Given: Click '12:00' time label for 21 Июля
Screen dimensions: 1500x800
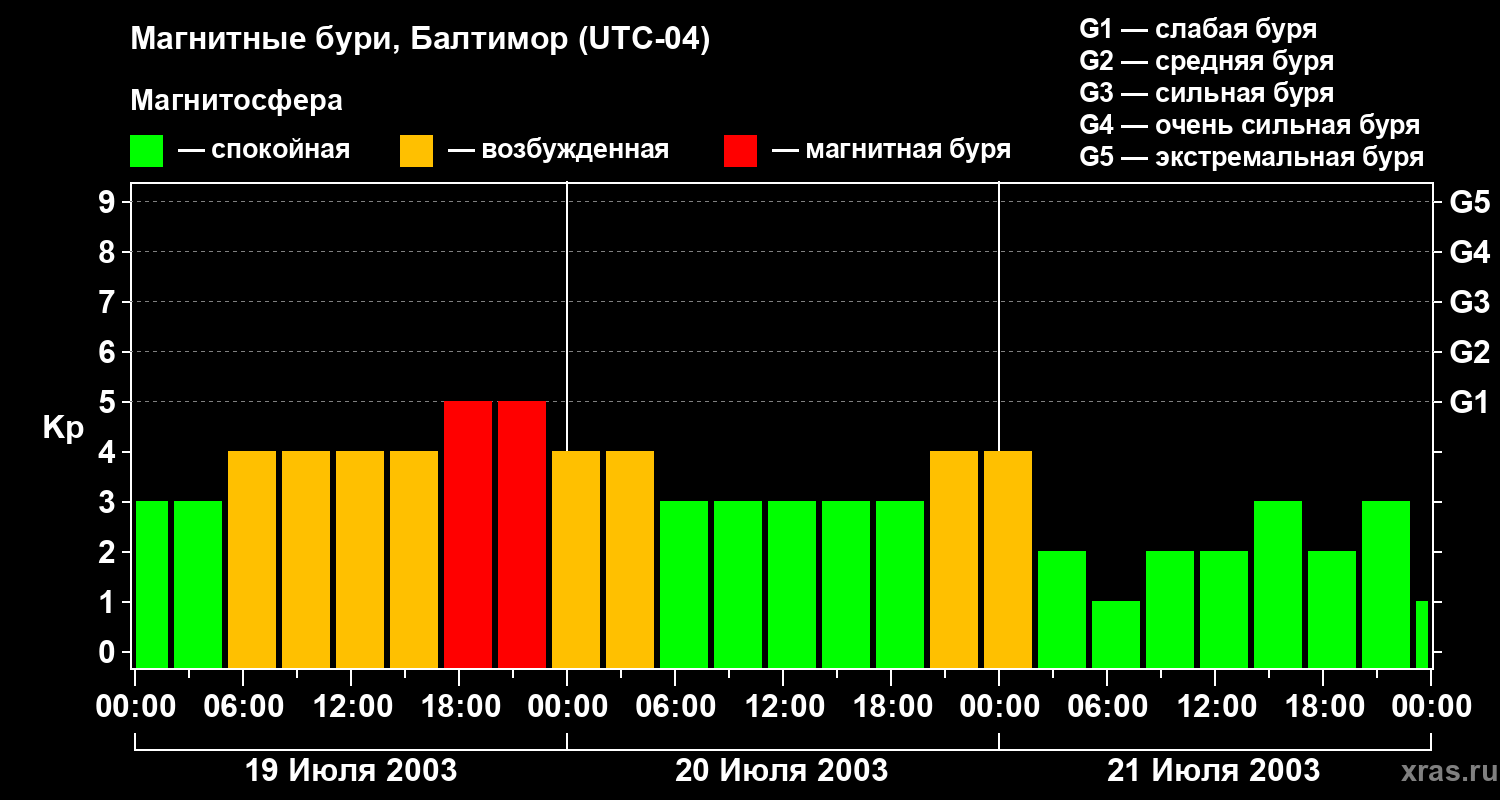Looking at the screenshot, I should click(x=1215, y=707).
